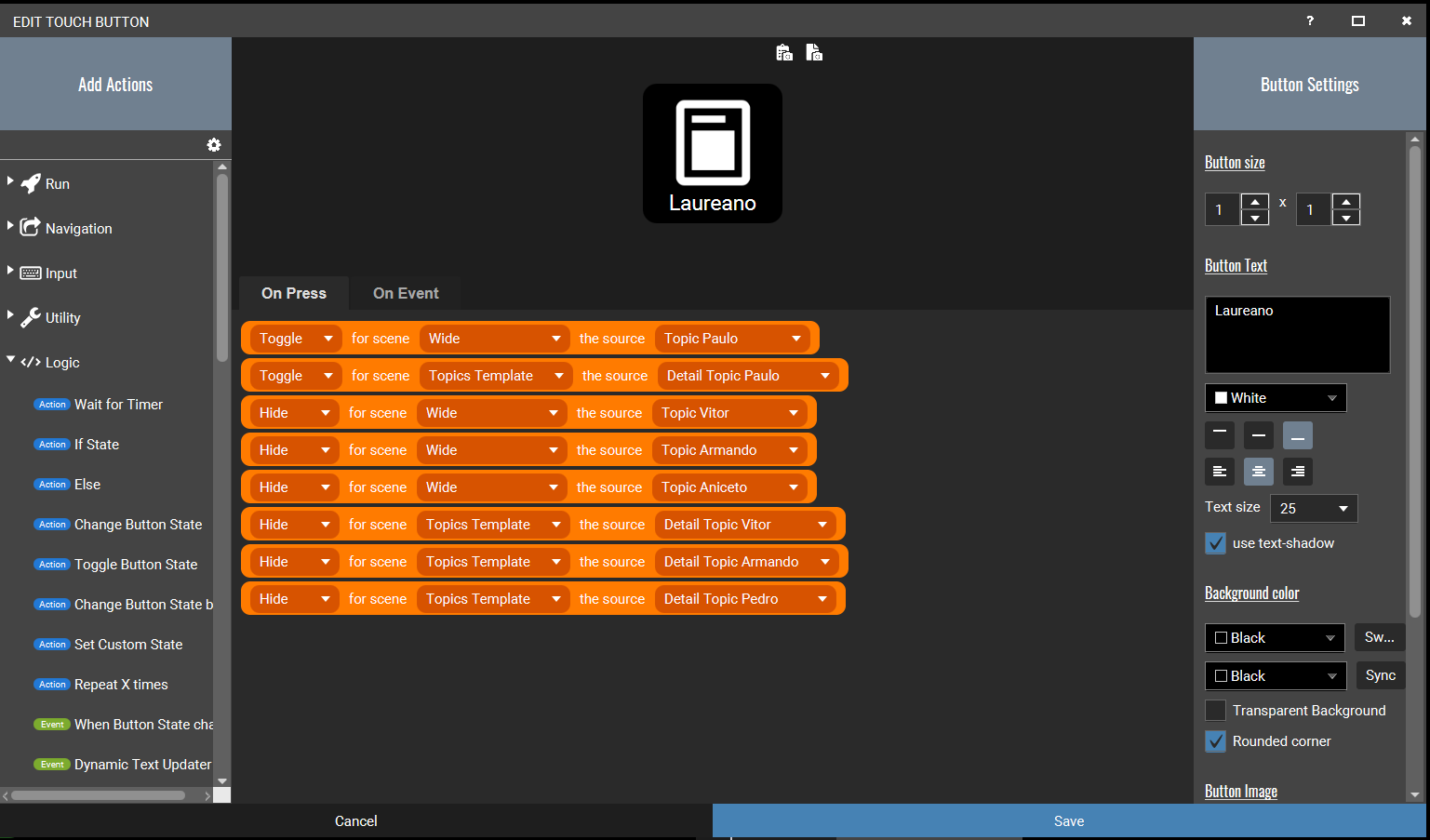Uncheck the Rounded corner option
The width and height of the screenshot is (1430, 840).
(x=1215, y=741)
